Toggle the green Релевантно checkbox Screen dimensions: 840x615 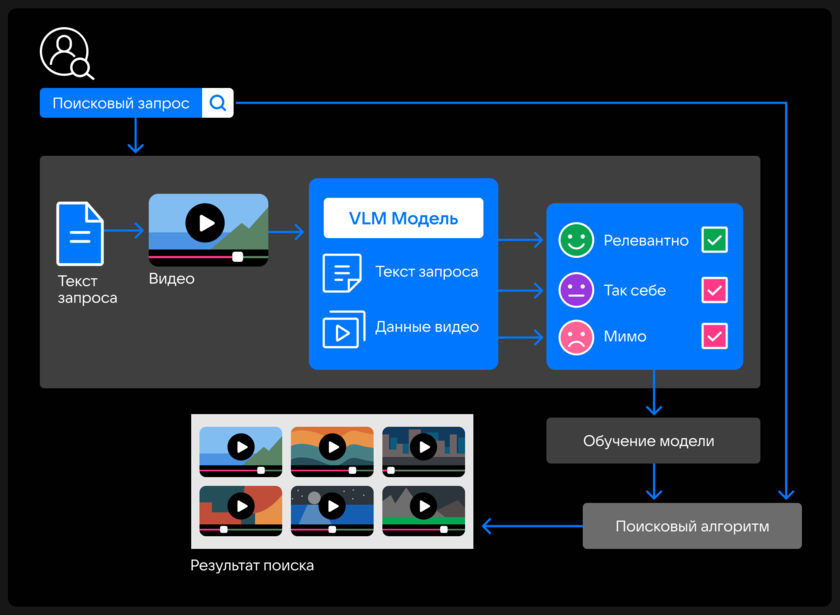tap(714, 240)
